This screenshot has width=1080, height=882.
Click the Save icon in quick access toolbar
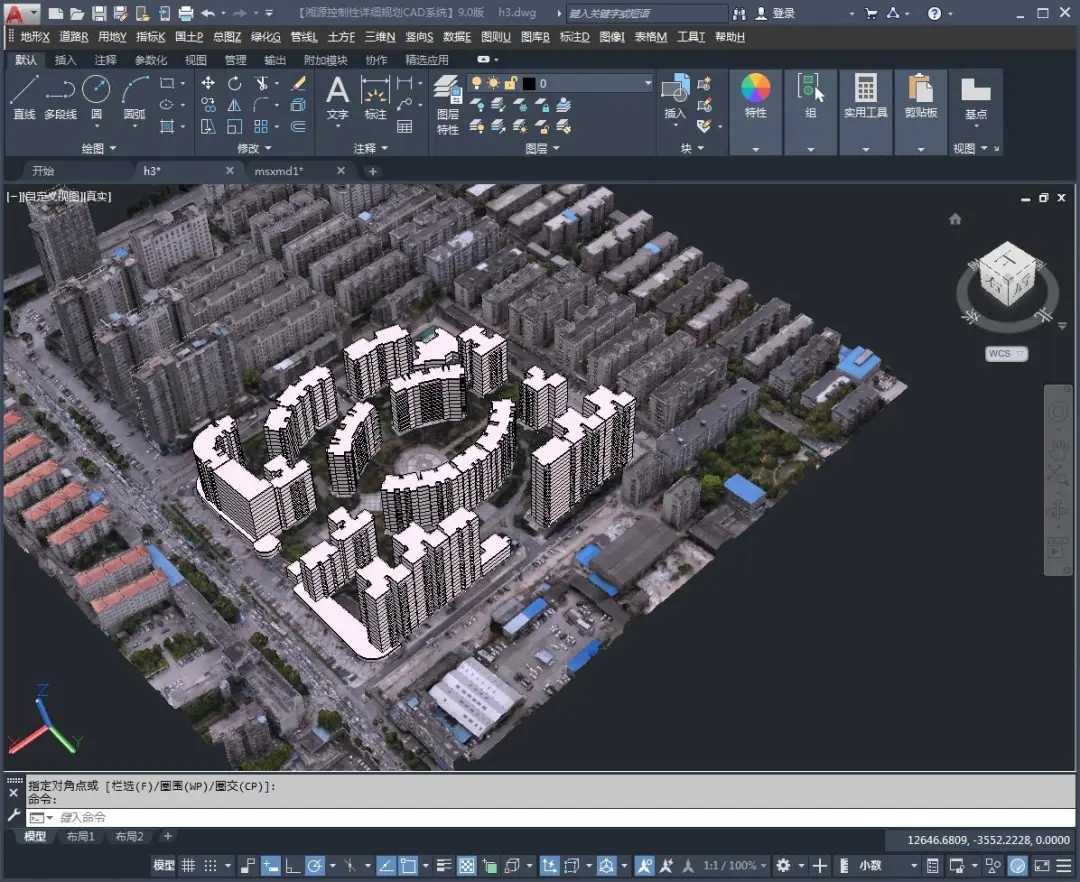(98, 13)
